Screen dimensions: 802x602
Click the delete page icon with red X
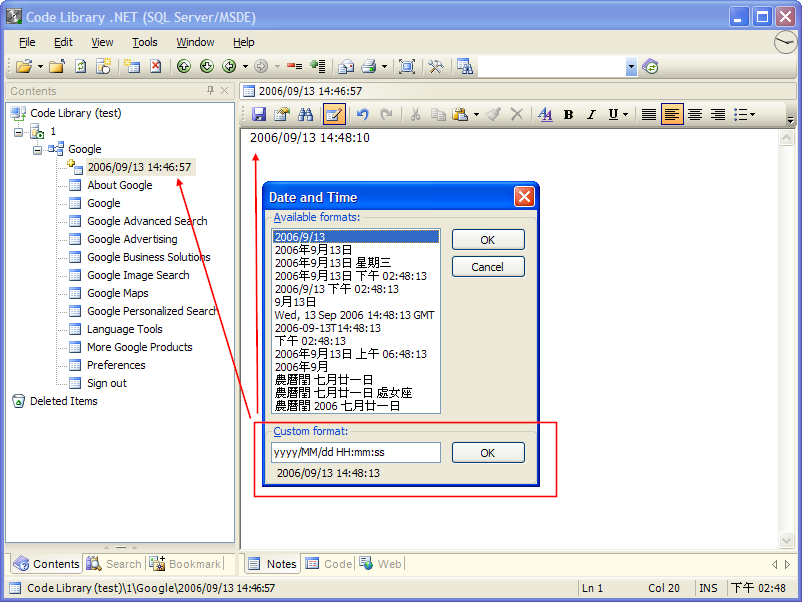(155, 66)
